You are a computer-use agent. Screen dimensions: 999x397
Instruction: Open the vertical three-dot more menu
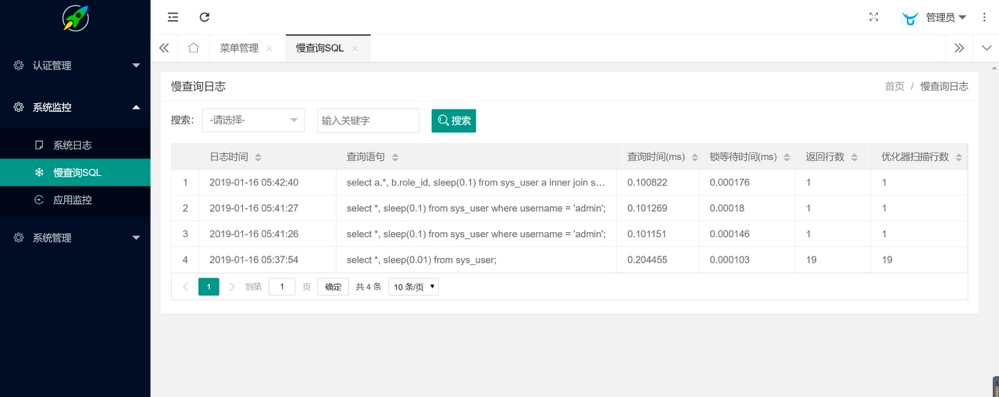[984, 17]
